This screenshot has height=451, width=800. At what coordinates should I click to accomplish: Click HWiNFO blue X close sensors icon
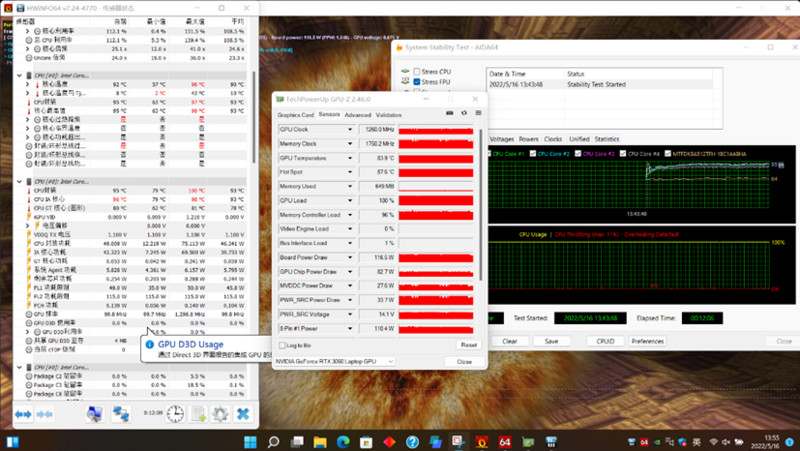tap(243, 414)
